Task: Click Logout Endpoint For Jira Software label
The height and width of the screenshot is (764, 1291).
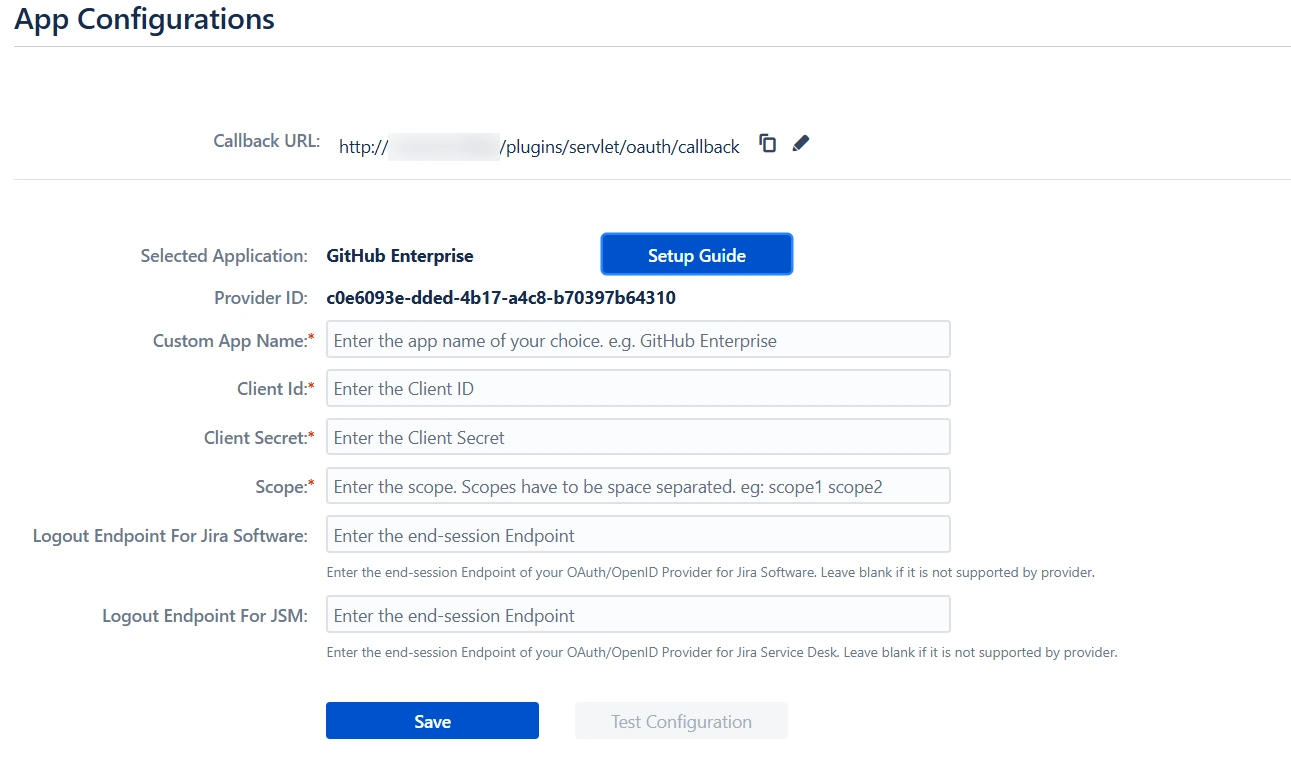Action: 170,536
